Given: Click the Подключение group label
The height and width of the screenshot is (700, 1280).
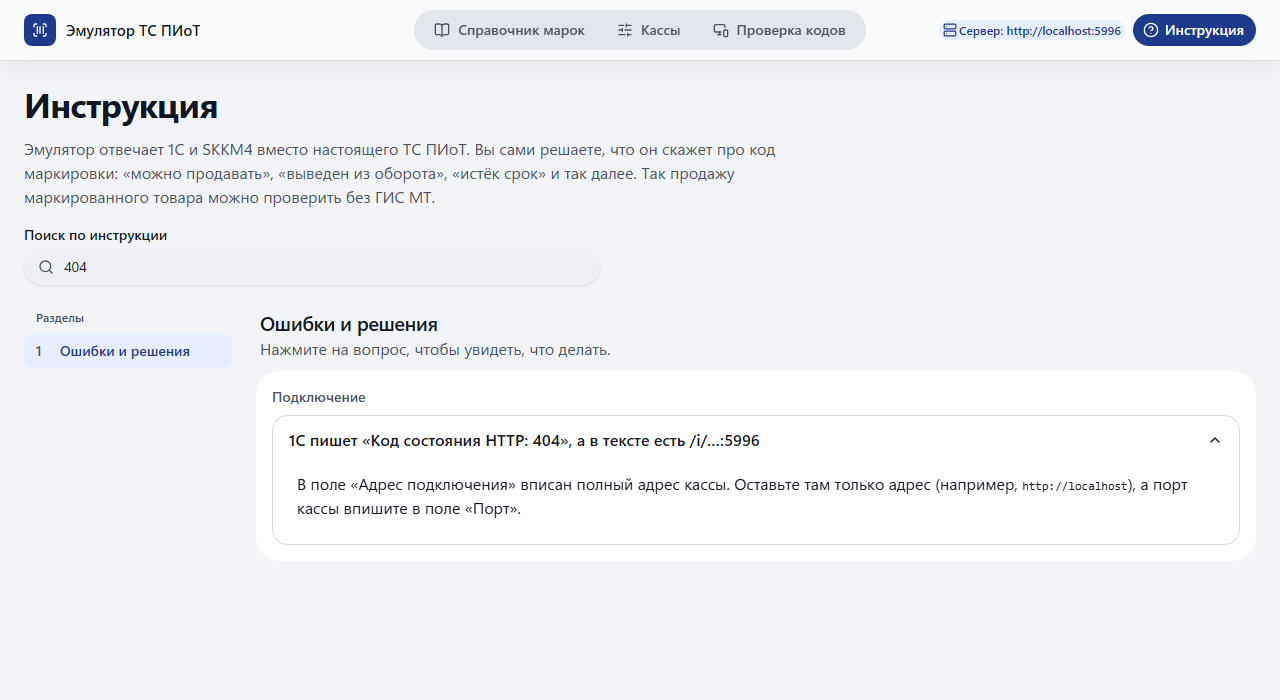Looking at the screenshot, I should [319, 397].
